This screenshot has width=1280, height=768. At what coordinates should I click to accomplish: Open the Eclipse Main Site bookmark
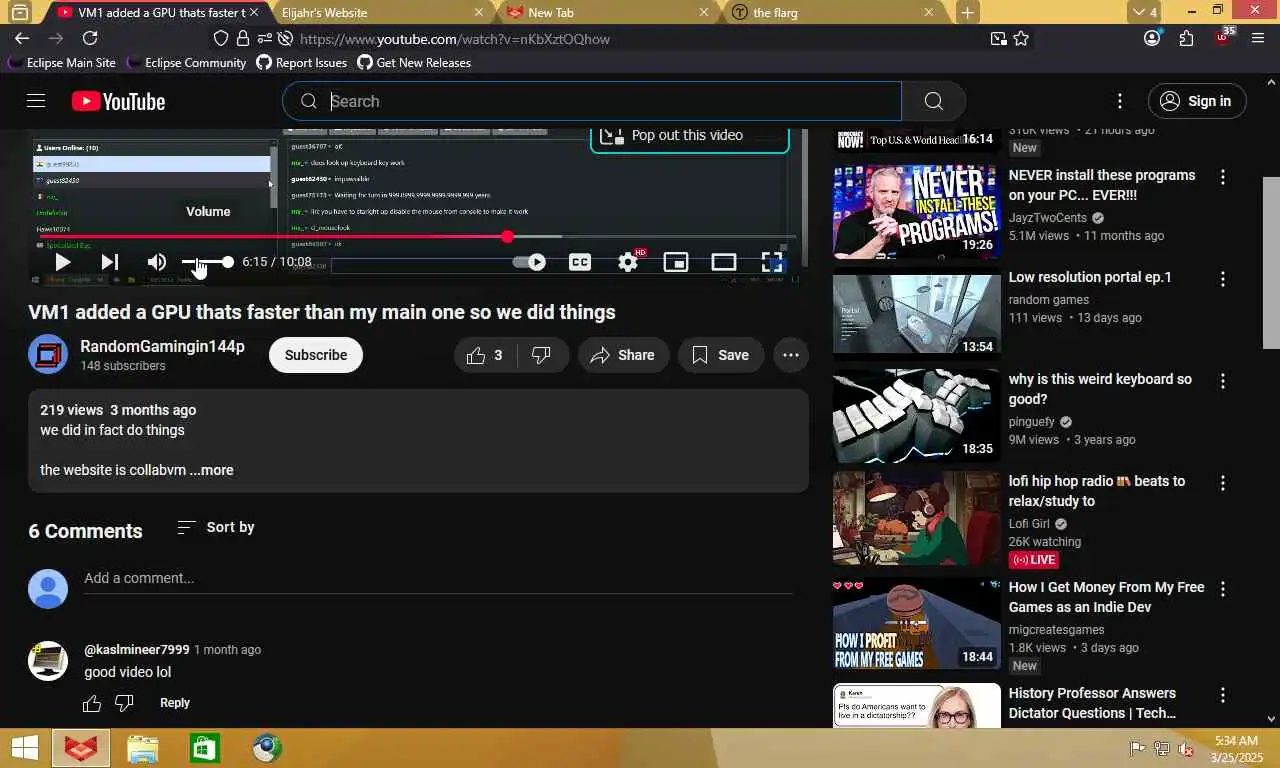[x=62, y=63]
